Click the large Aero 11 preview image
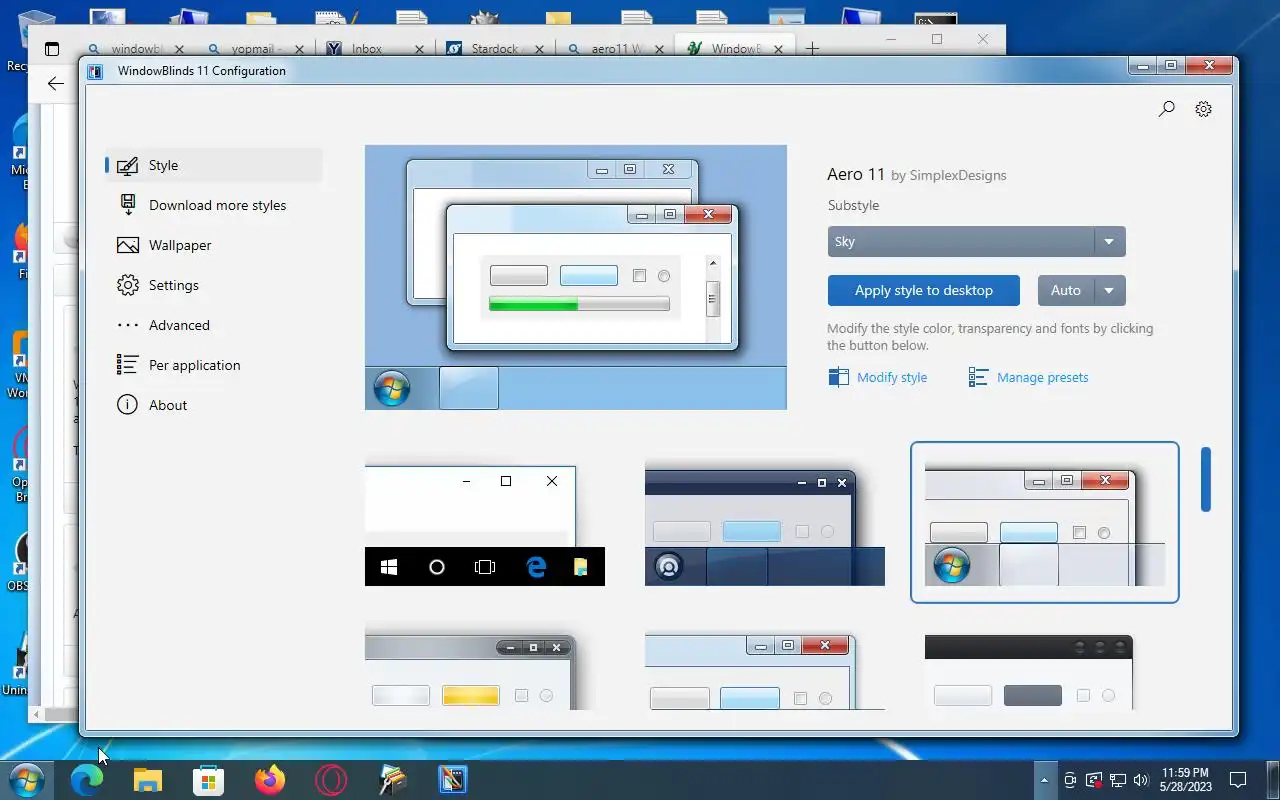1280x800 pixels. pyautogui.click(x=576, y=277)
